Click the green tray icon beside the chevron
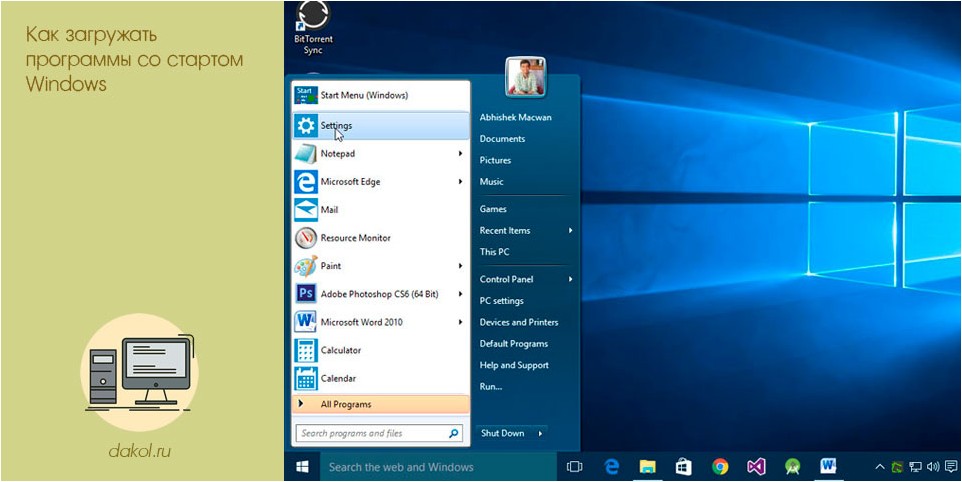Viewport: 962px width, 482px height. coord(897,467)
